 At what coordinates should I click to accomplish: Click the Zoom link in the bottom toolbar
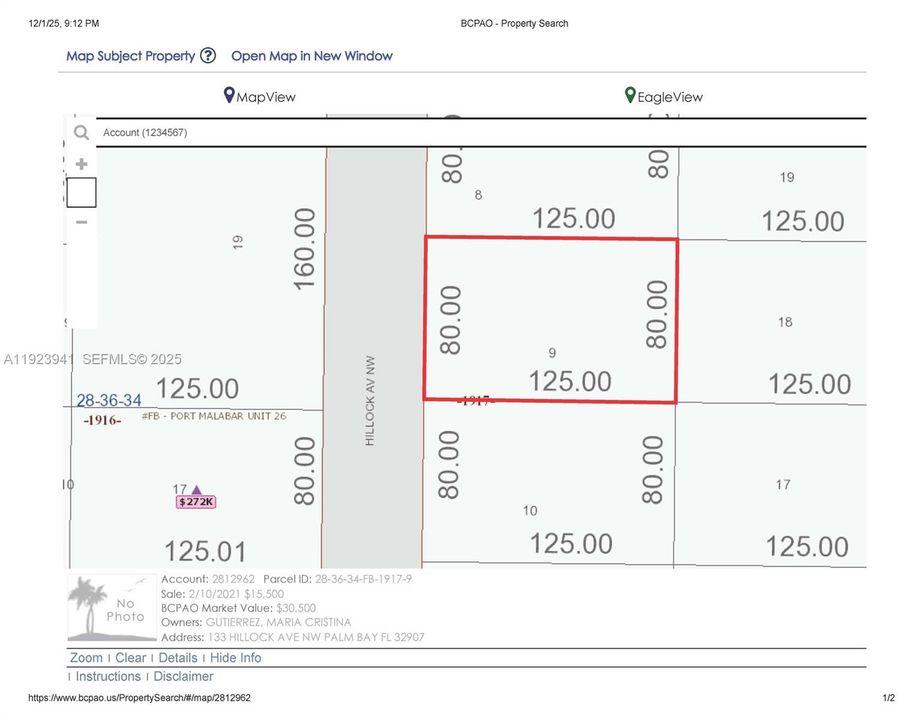click(x=86, y=657)
